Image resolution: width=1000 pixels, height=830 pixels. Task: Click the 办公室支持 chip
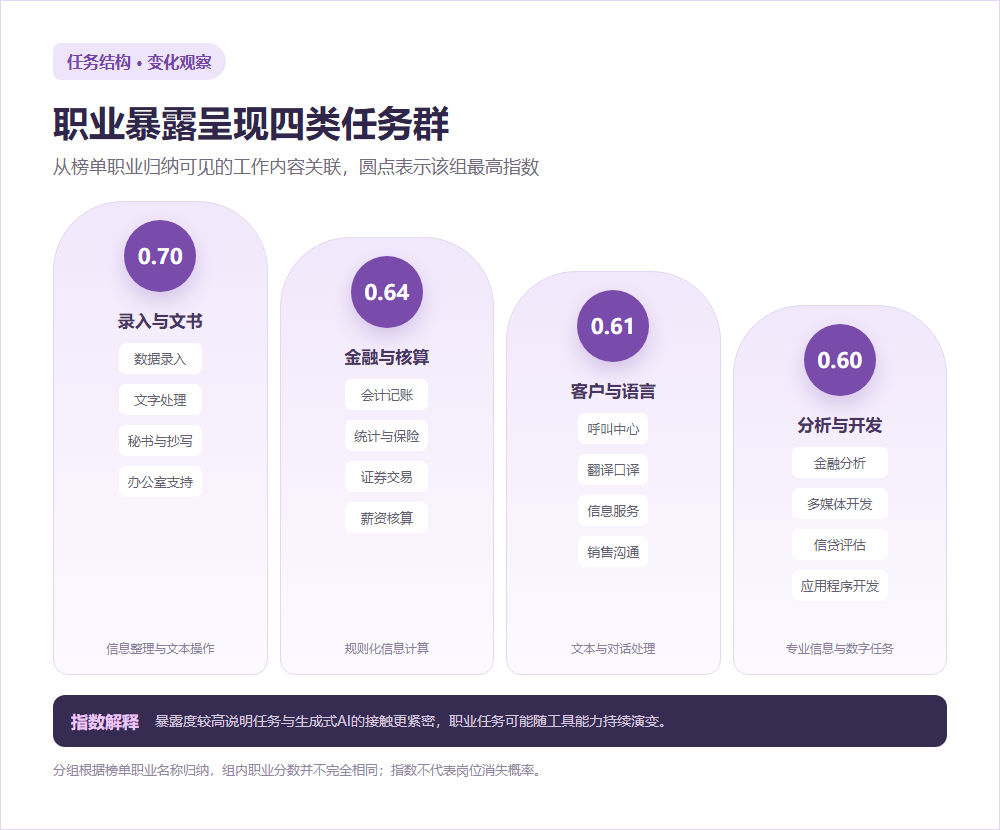click(160, 482)
